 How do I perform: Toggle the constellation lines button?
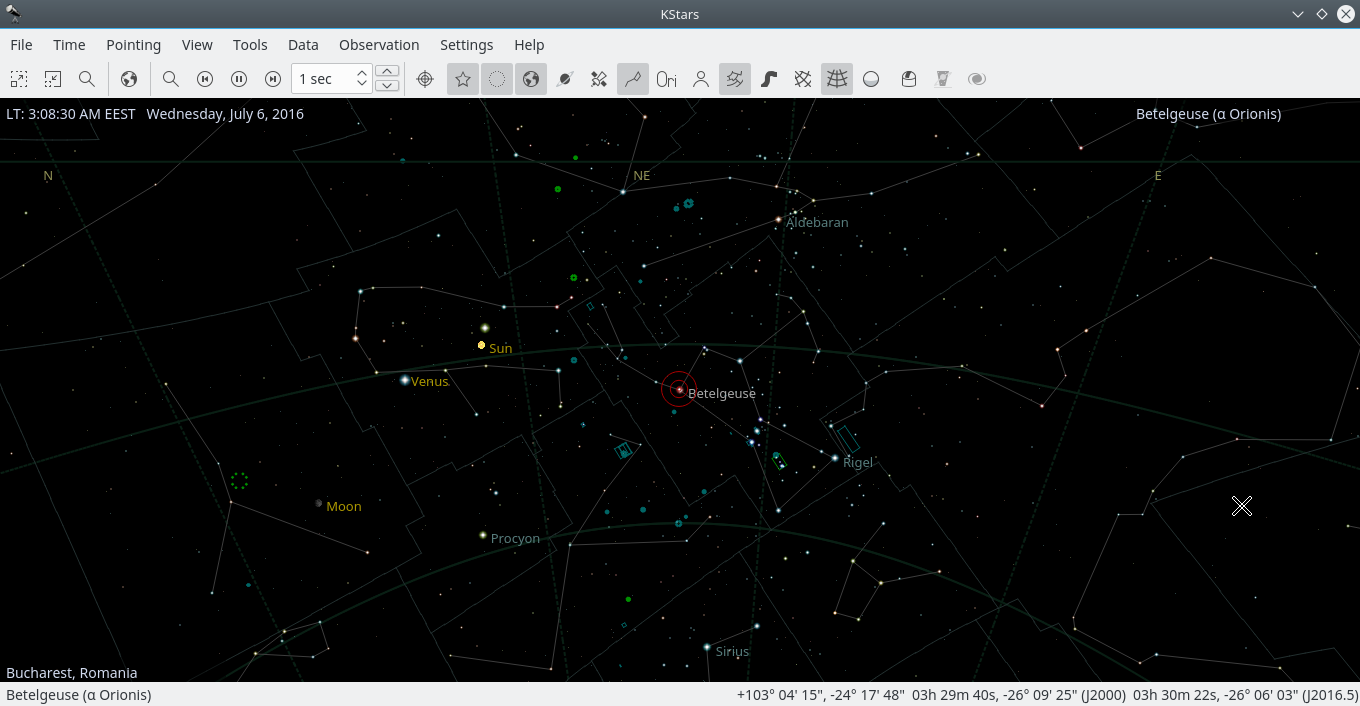coord(632,79)
